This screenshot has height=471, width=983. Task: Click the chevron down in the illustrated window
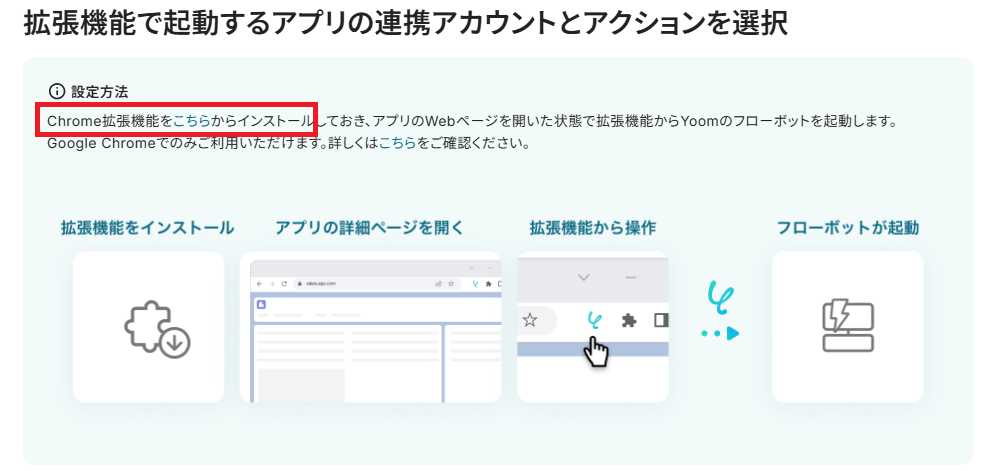[583, 277]
